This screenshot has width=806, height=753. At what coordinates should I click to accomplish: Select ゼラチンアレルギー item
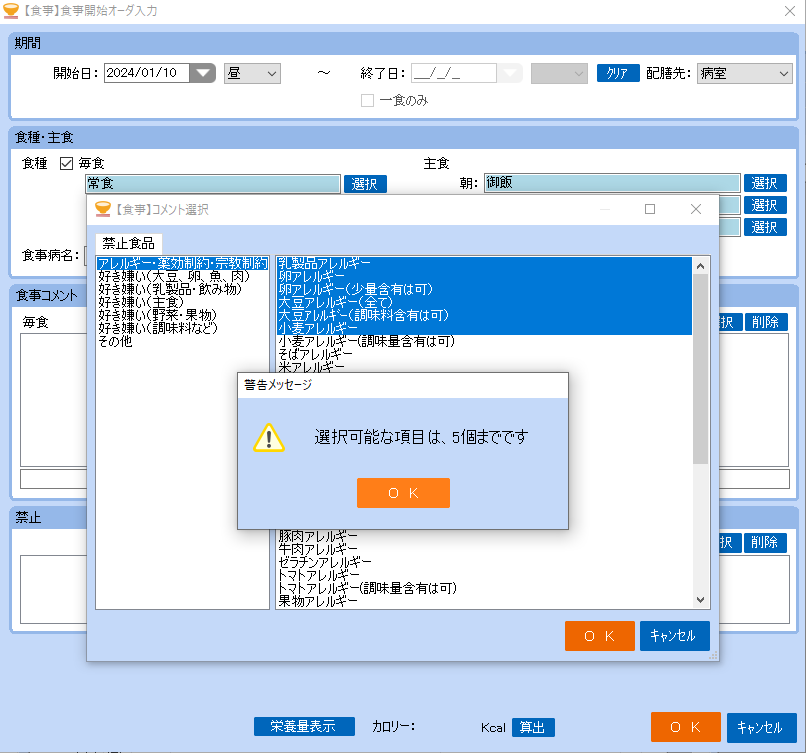(484, 562)
